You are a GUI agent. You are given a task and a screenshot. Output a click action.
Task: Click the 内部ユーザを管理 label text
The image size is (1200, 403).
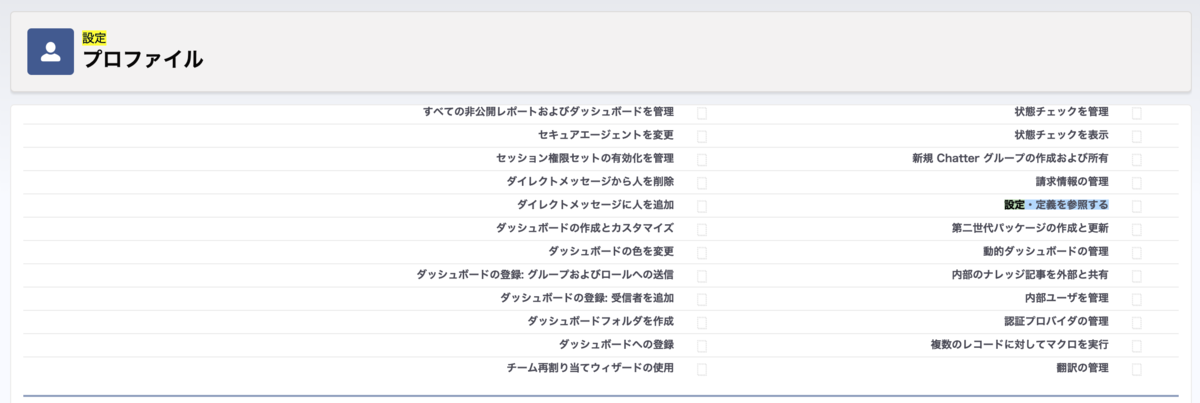click(x=1067, y=298)
